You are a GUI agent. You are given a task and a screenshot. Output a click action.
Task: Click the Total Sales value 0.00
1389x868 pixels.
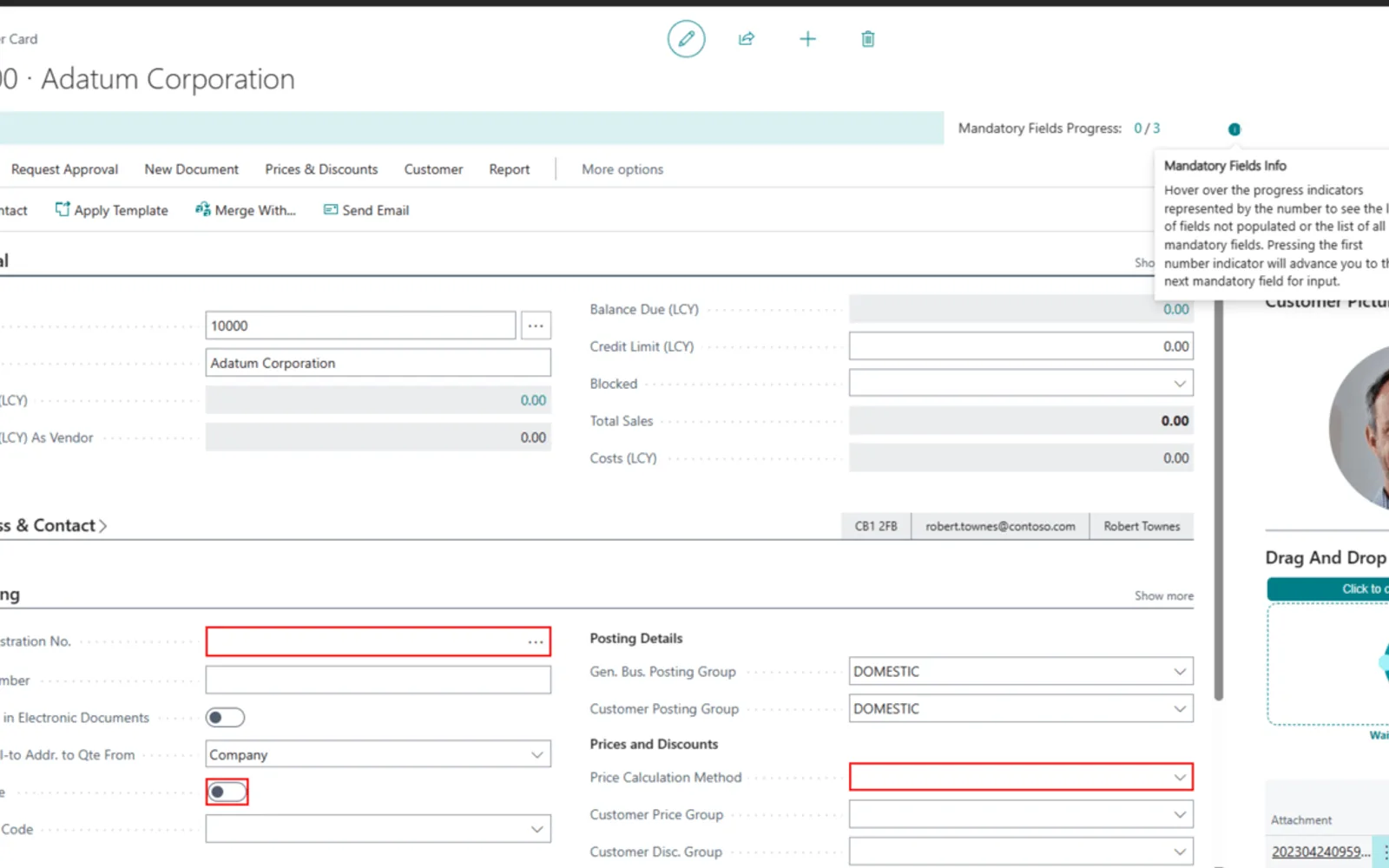click(1175, 421)
